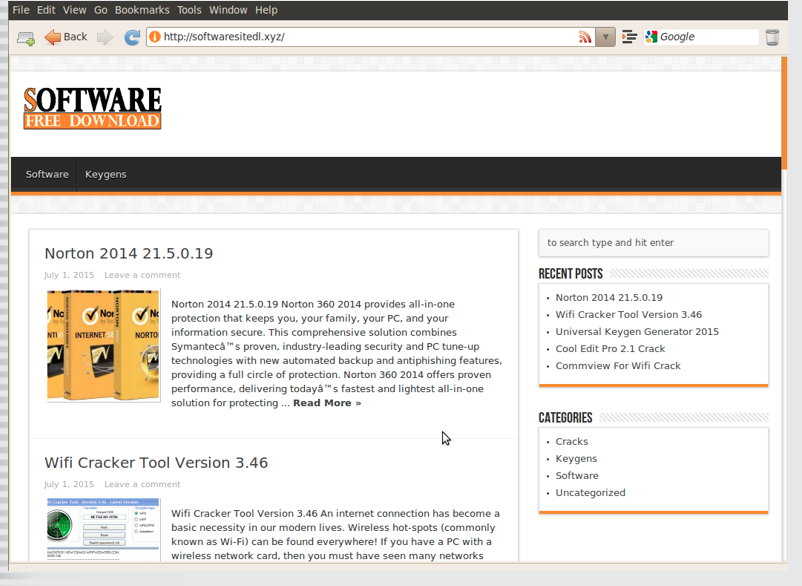
Task: Open recent post Universal Keygen Generator 2015
Action: [x=637, y=331]
